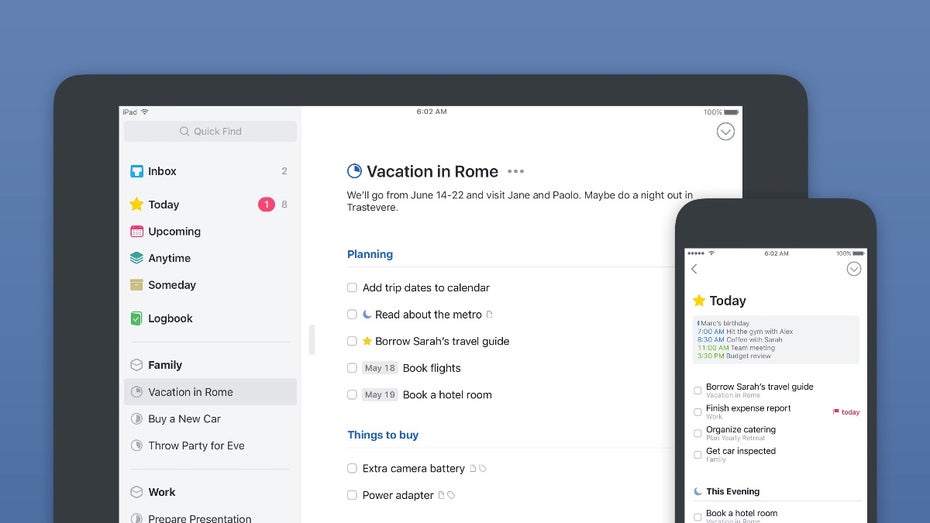
Task: Open the Throw Party for Eve project
Action: click(x=211, y=445)
